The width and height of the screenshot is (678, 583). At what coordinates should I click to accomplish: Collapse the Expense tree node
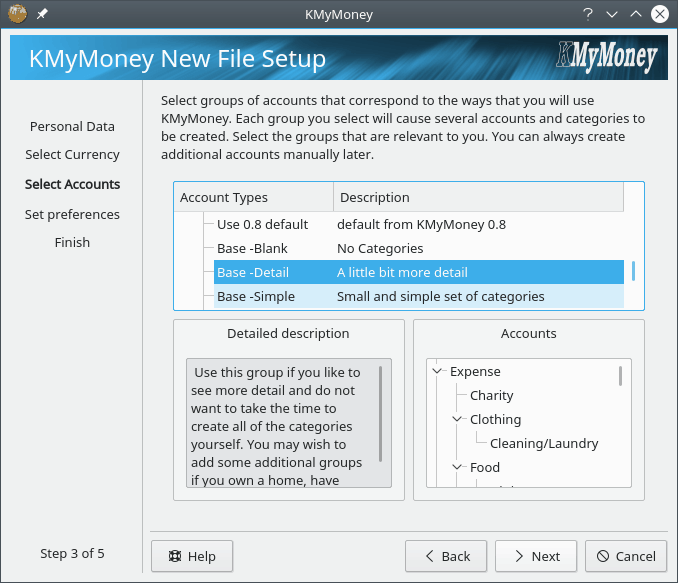pos(437,371)
